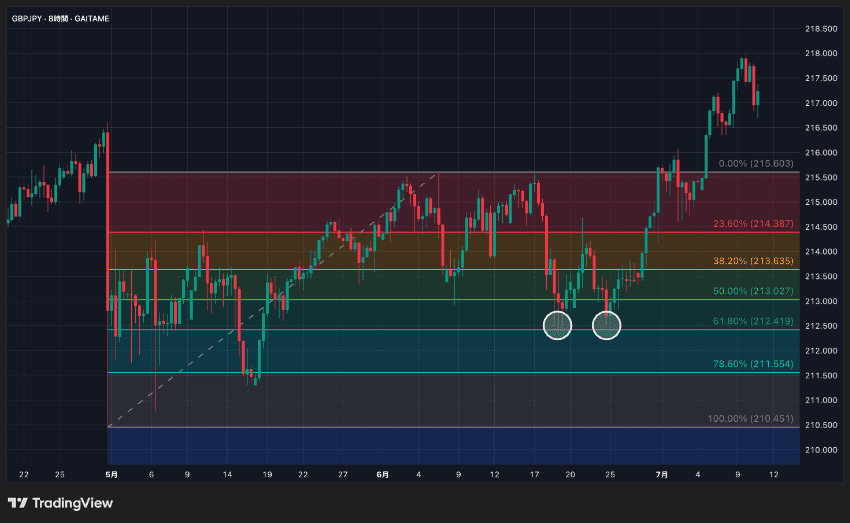Open the TradingView wordmark link
This screenshot has width=850, height=523.
(72, 503)
